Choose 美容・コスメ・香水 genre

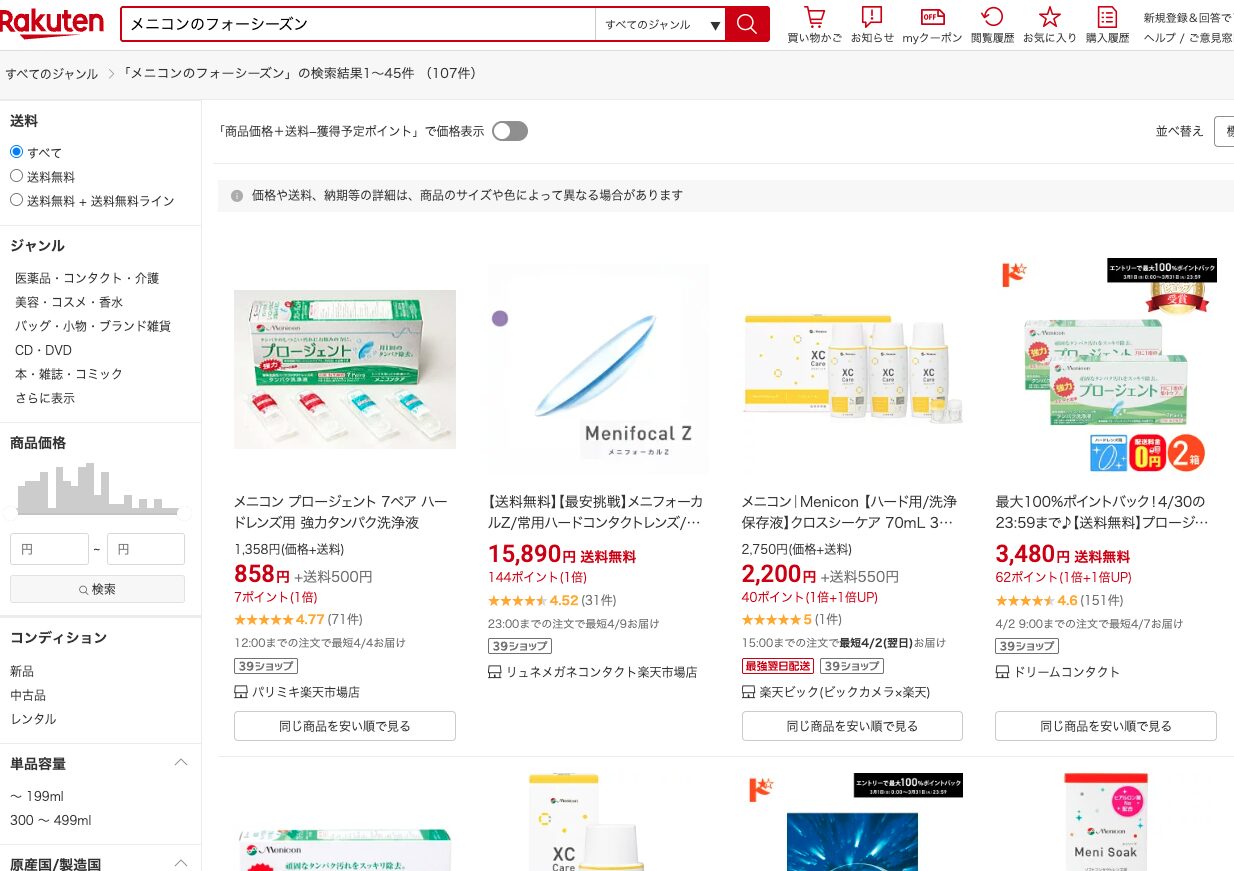[x=69, y=302]
